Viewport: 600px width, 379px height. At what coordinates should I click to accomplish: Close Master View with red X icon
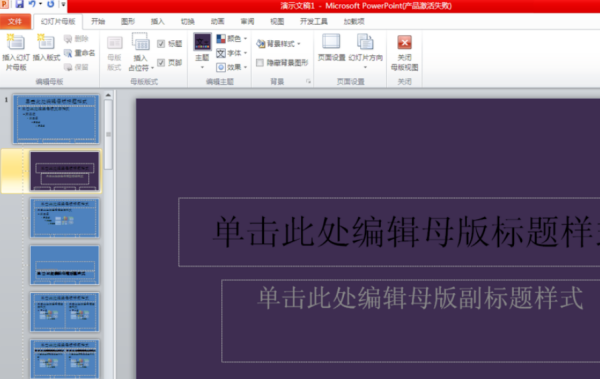[x=404, y=42]
